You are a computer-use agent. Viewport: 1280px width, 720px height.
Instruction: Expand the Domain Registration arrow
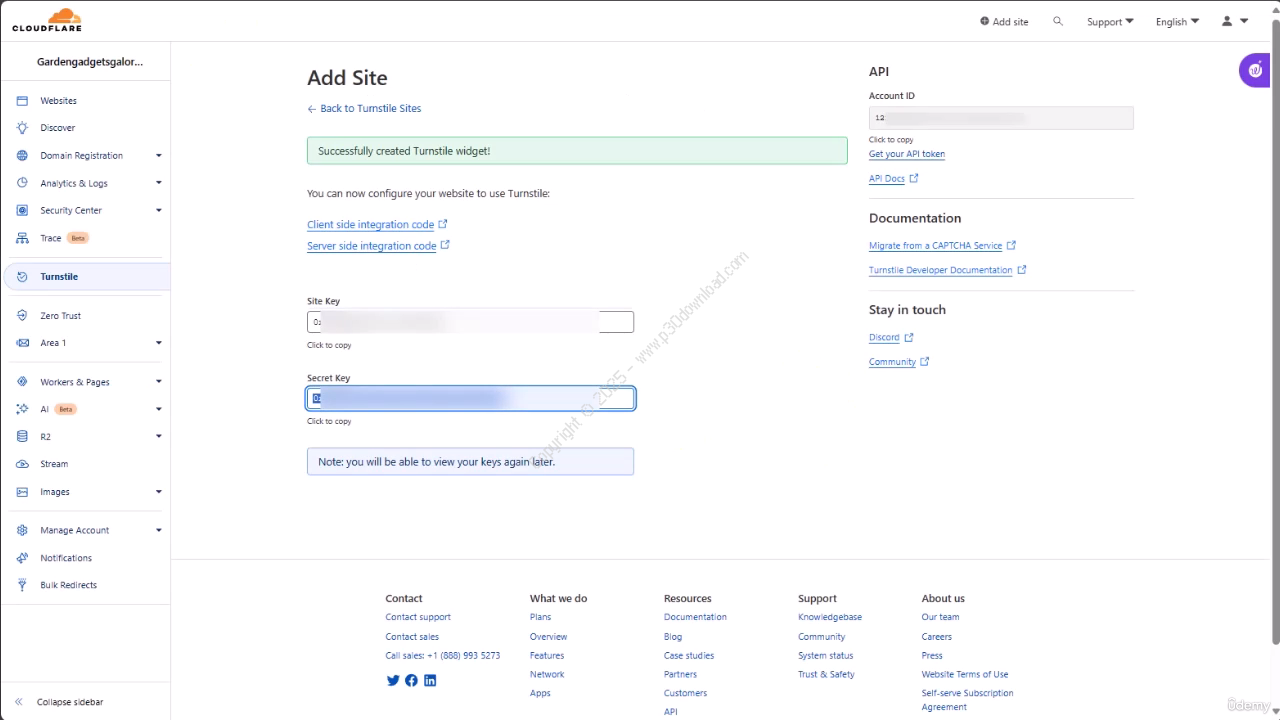(x=158, y=156)
